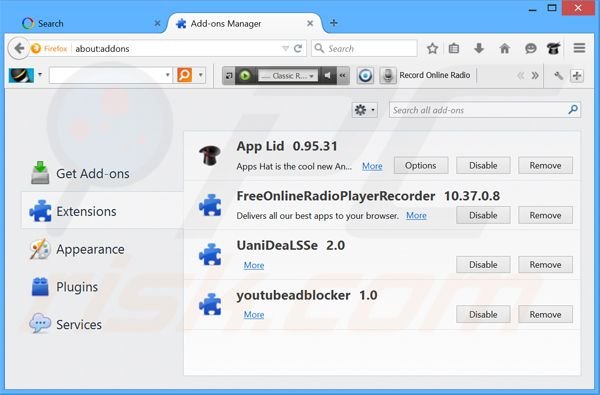Image resolution: width=600 pixels, height=395 pixels.
Task: Show previous toolbar items left chevrons
Action: pos(520,75)
